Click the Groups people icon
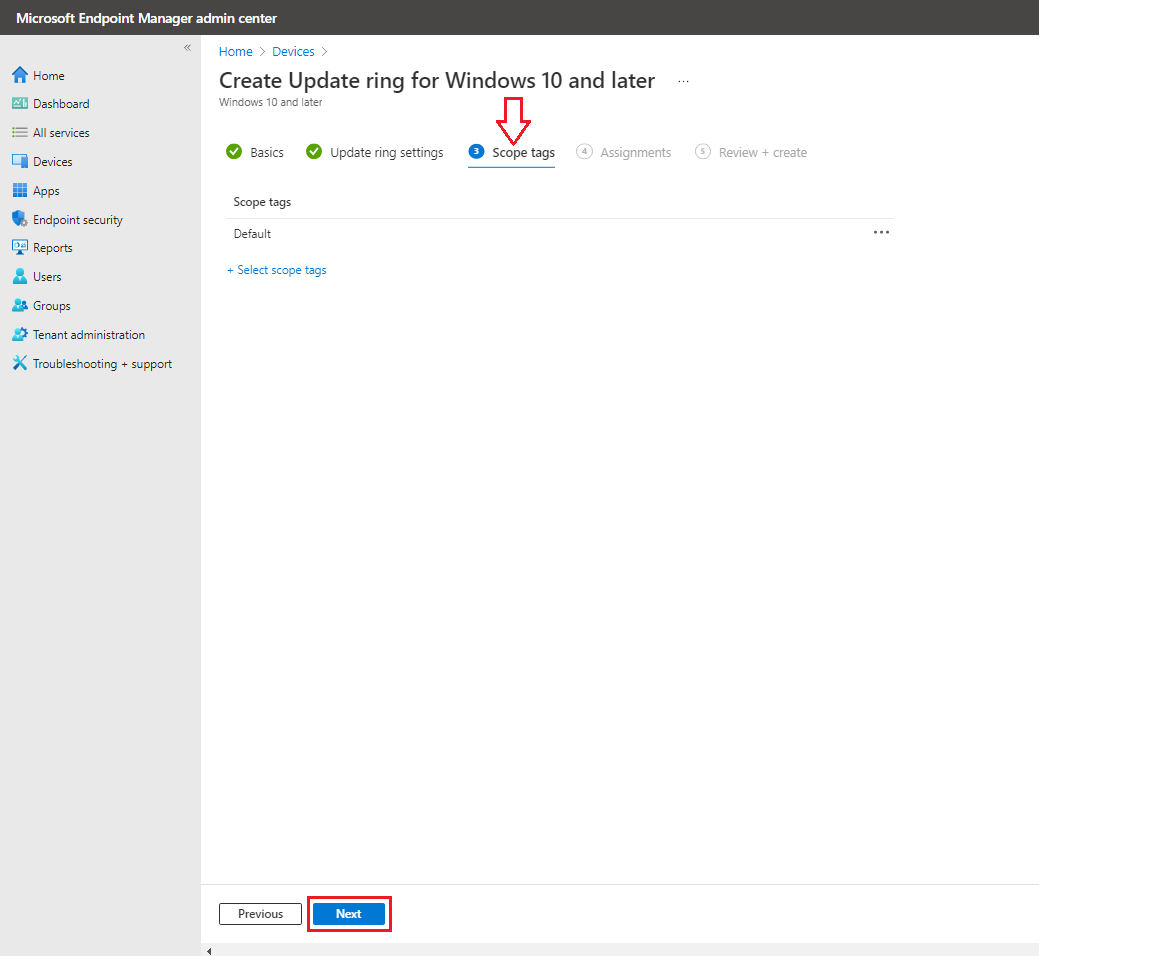 click(20, 306)
